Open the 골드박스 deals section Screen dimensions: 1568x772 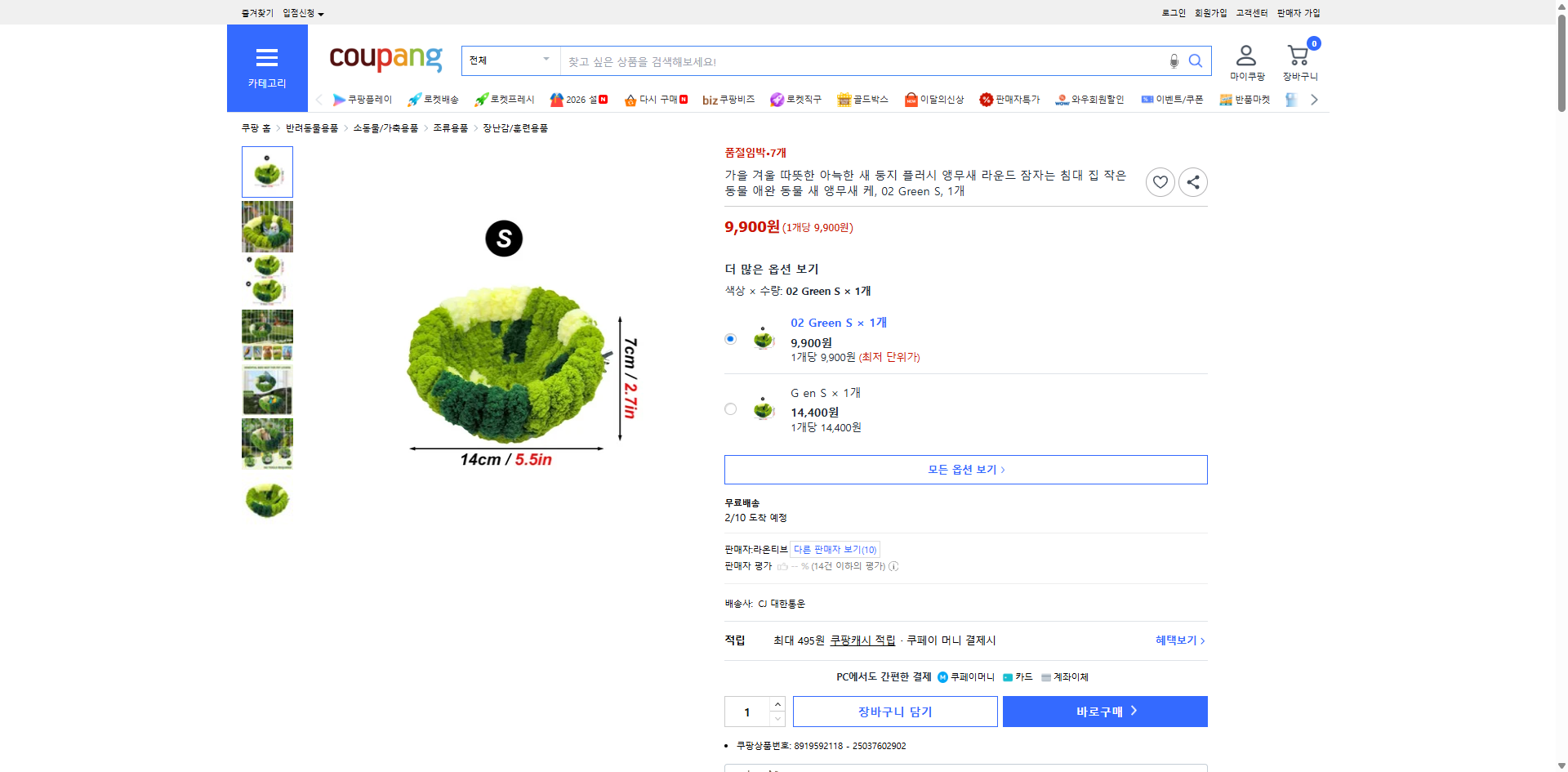(x=862, y=100)
